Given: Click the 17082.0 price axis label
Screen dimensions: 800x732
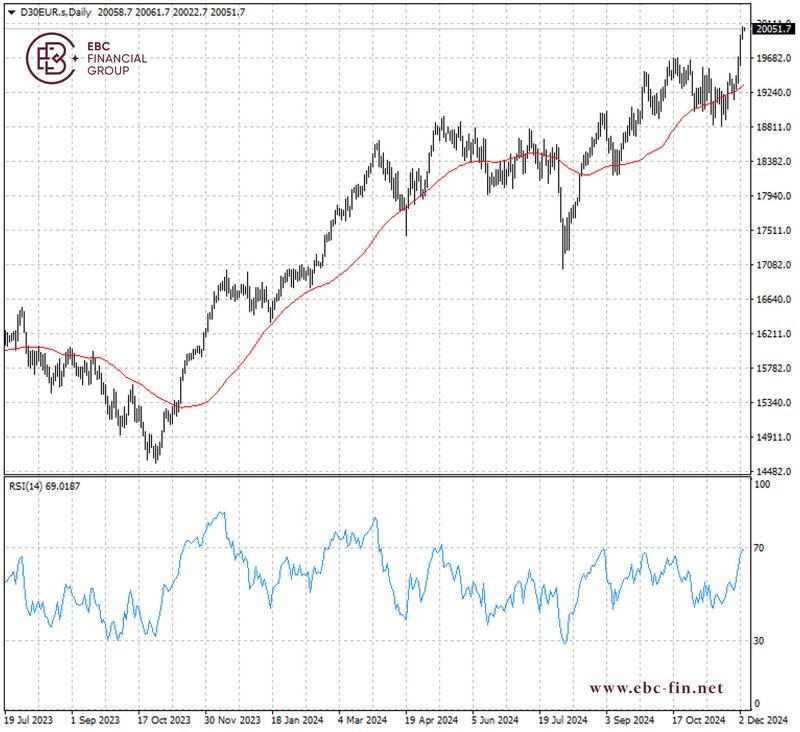Looking at the screenshot, I should point(770,265).
